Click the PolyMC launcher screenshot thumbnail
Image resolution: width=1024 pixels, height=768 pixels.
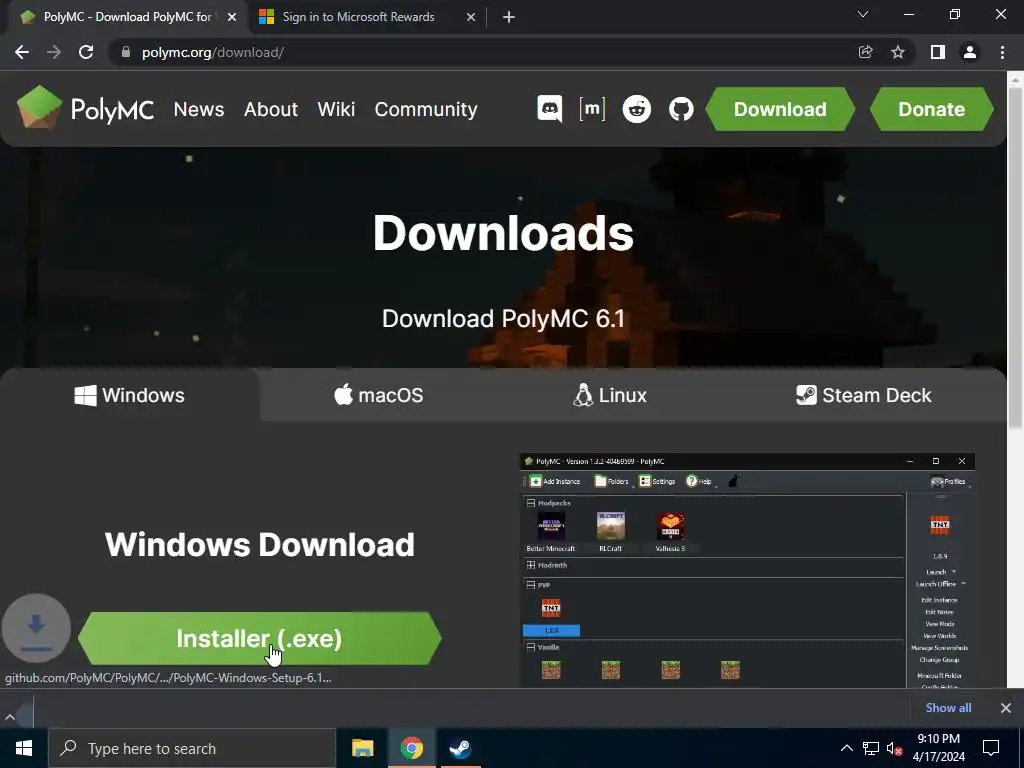pyautogui.click(x=747, y=570)
